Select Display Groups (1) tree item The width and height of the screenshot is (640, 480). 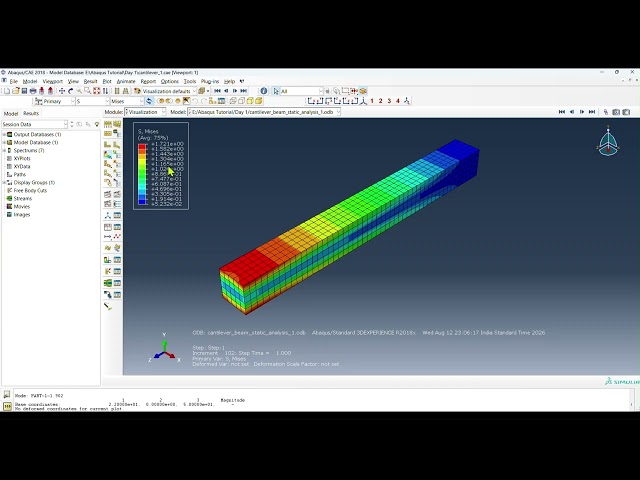tap(34, 182)
